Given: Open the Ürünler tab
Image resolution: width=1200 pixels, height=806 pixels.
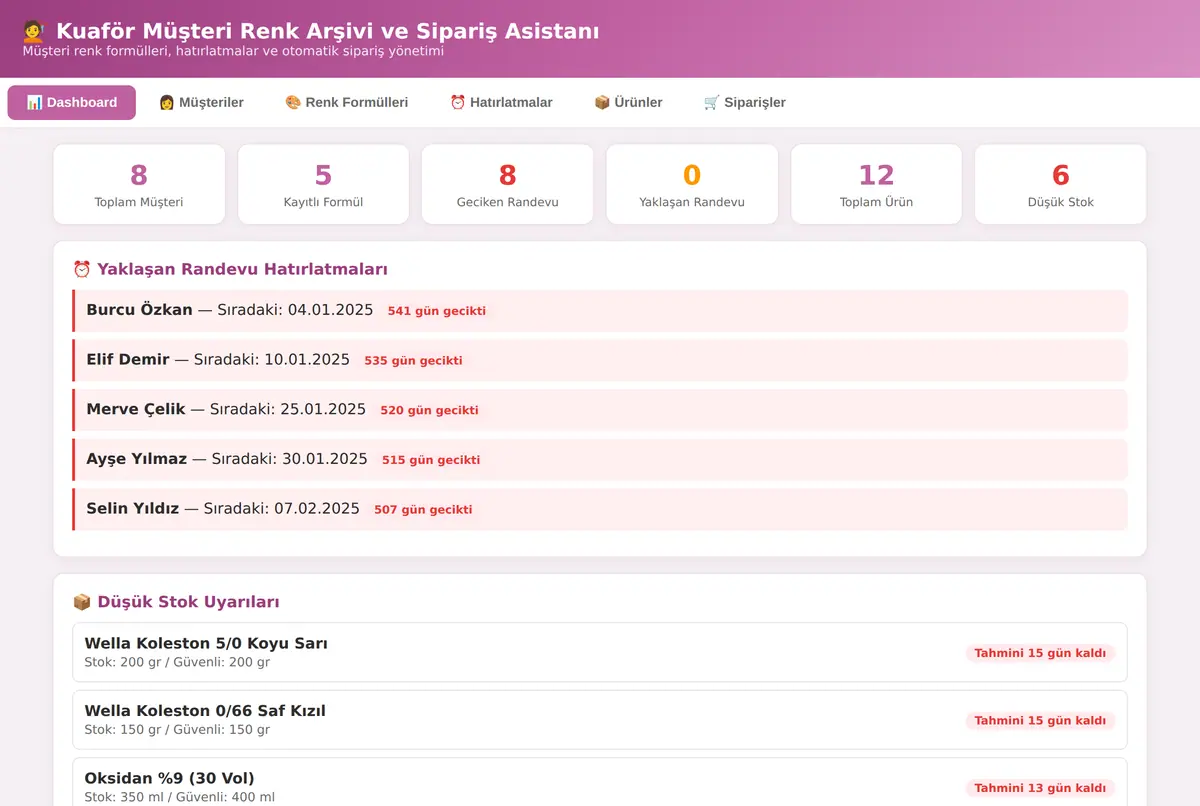Looking at the screenshot, I should click(628, 102).
